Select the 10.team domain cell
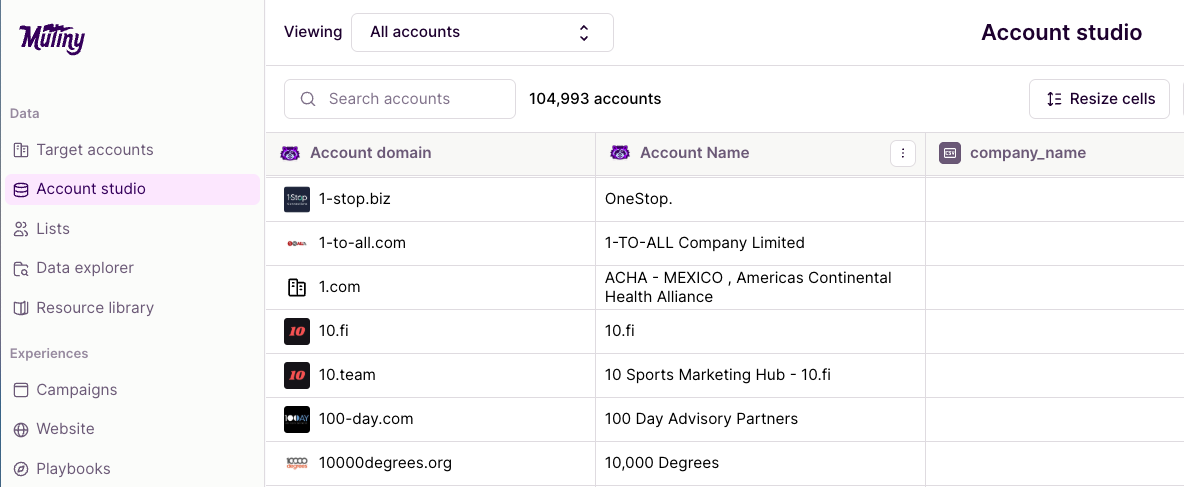 [430, 375]
